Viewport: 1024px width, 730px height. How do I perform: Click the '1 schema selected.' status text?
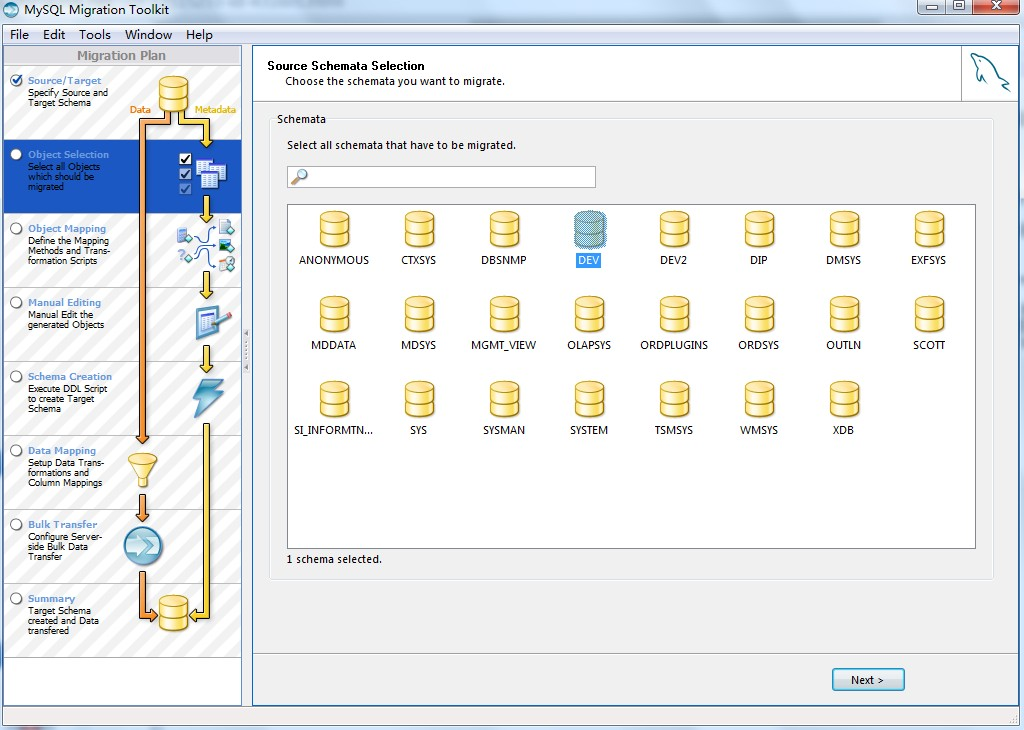pyautogui.click(x=334, y=560)
